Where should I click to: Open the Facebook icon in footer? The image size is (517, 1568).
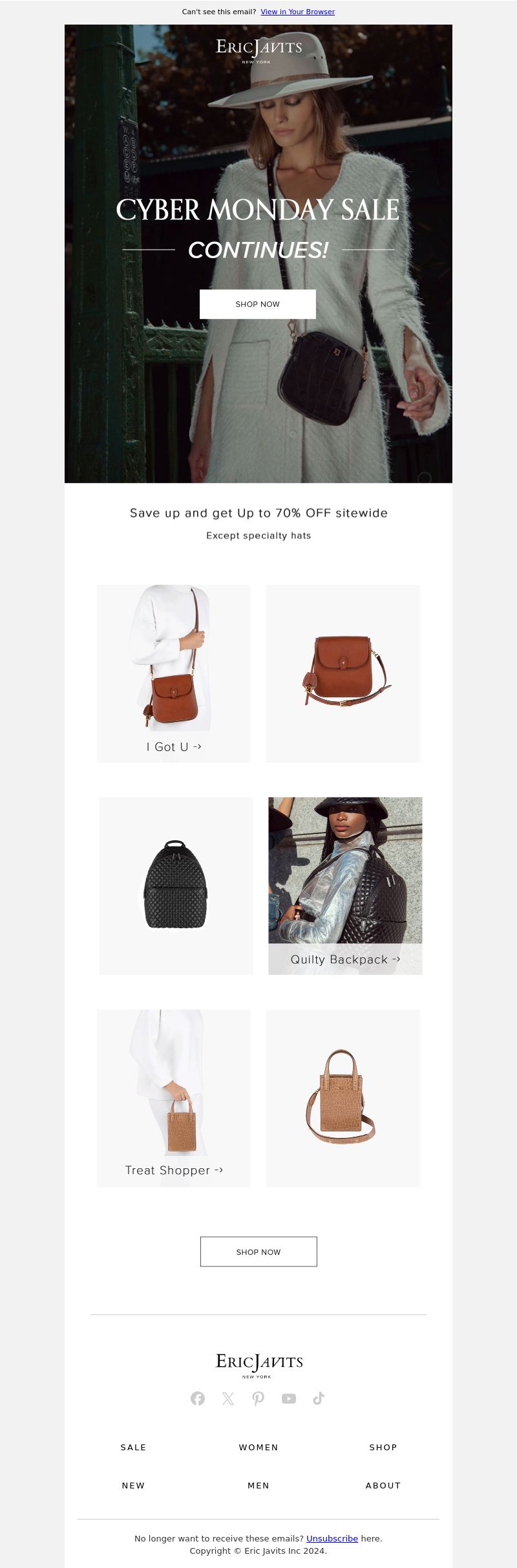198,1399
